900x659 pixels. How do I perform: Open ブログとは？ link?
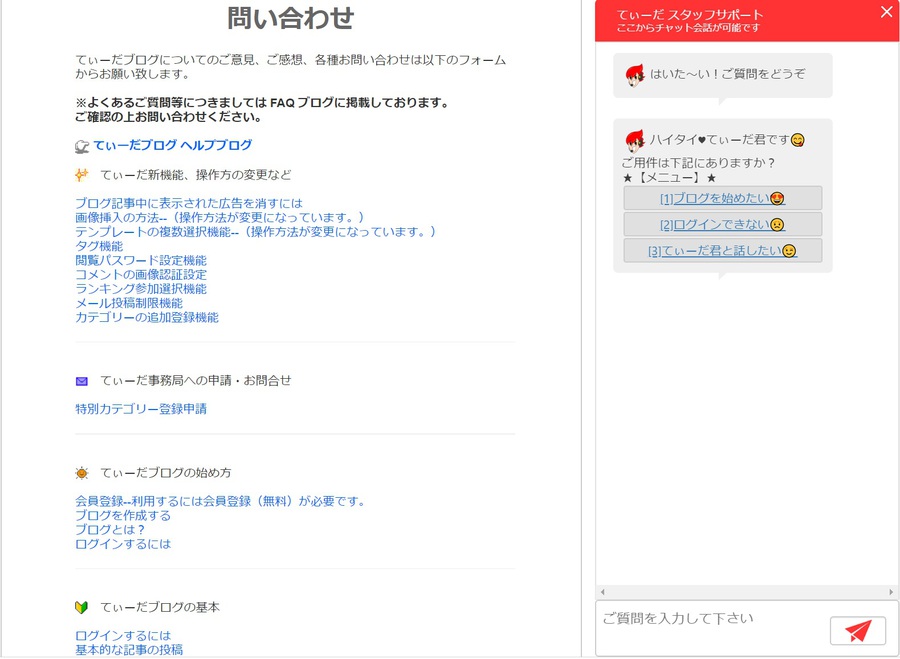(110, 530)
